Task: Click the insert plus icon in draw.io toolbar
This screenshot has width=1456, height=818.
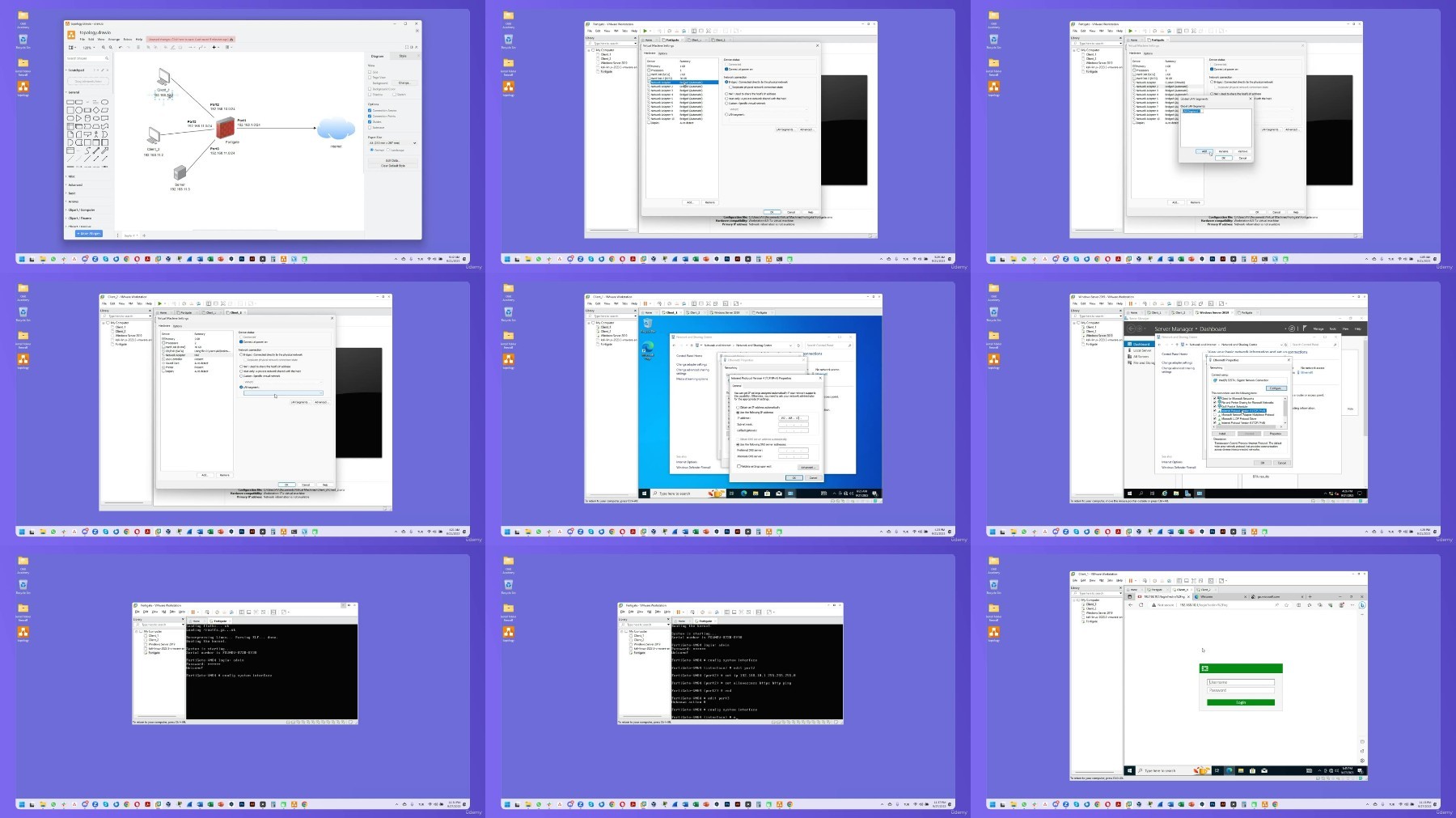Action: coord(214,47)
